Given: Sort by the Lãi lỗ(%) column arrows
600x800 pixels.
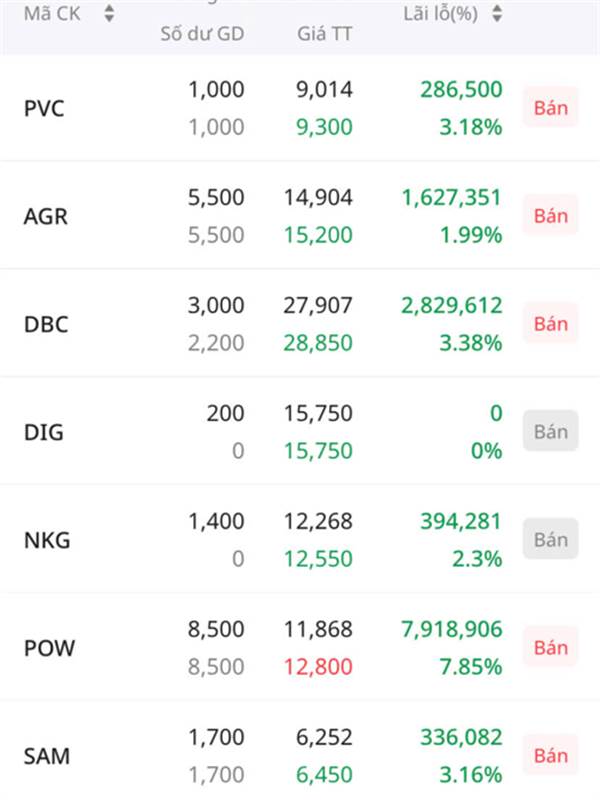Looking at the screenshot, I should click(x=497, y=14).
